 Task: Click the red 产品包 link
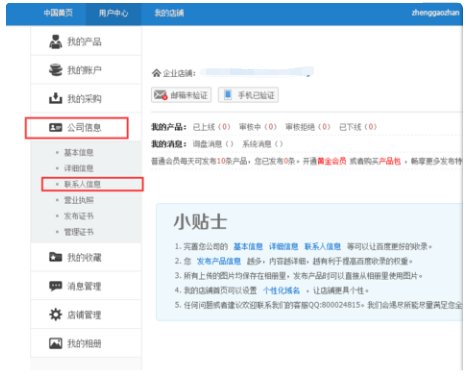(x=389, y=161)
